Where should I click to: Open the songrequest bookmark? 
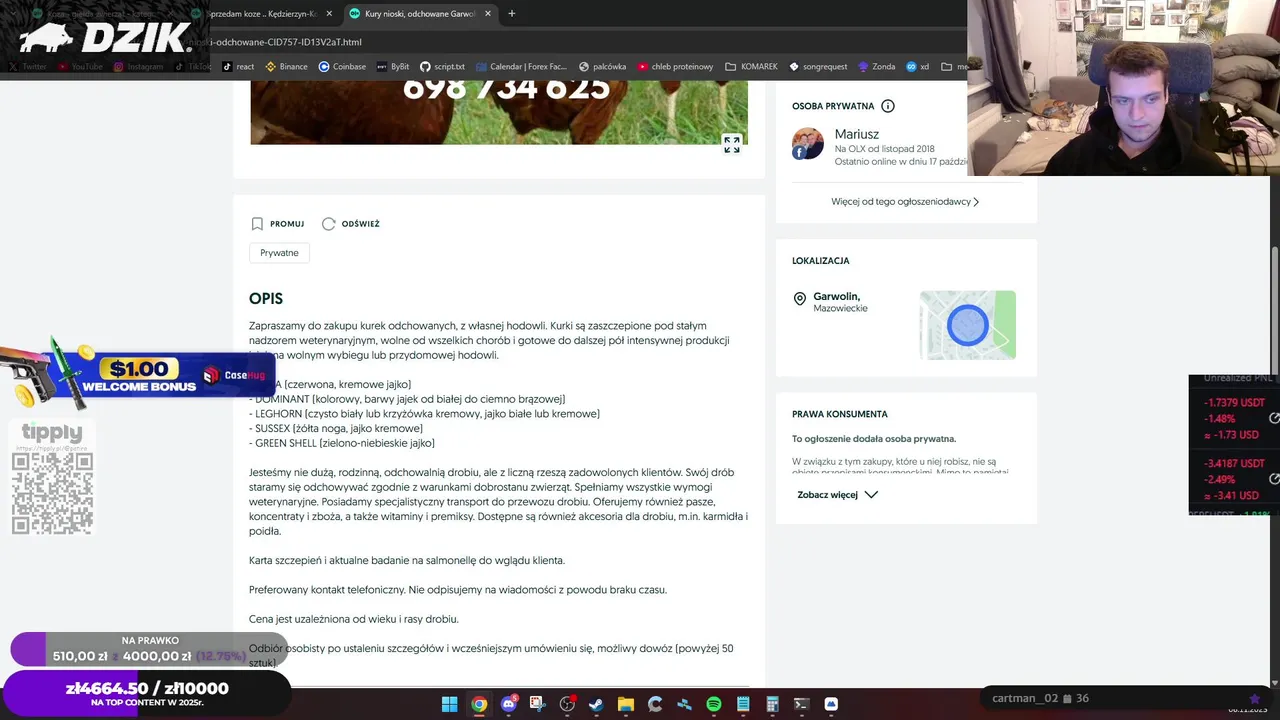[818, 67]
